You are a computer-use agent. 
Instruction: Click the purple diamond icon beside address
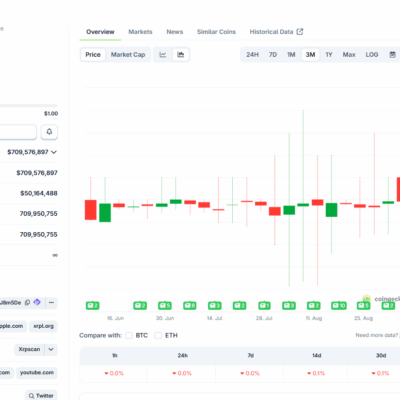pyautogui.click(x=37, y=302)
